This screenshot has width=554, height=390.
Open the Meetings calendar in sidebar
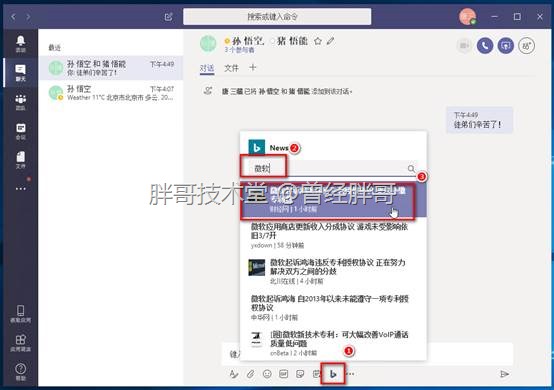[x=20, y=131]
